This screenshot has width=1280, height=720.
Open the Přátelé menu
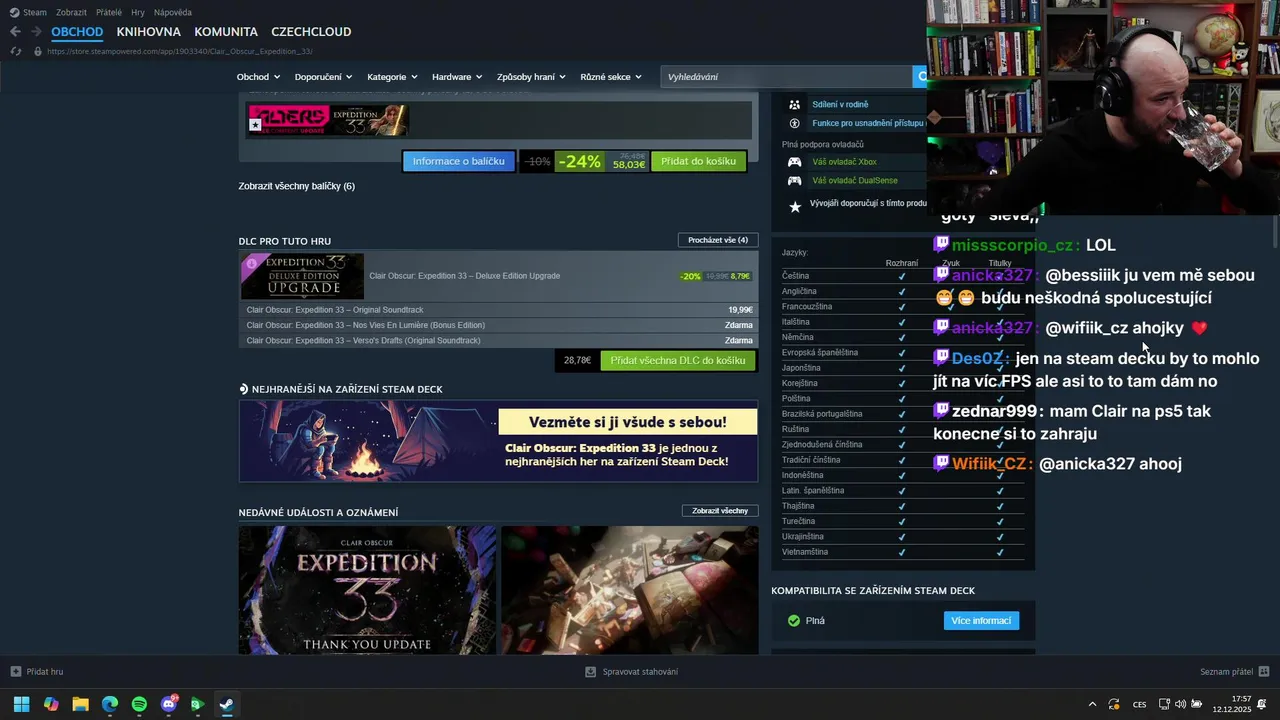(109, 12)
